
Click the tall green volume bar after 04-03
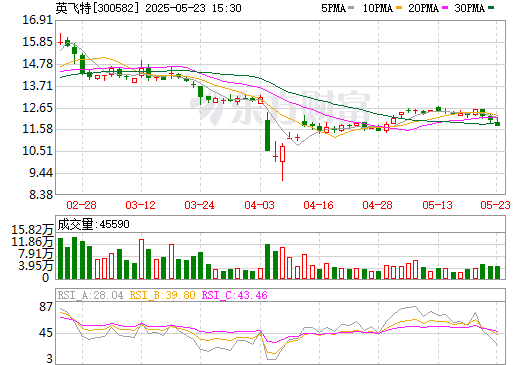[267, 261]
